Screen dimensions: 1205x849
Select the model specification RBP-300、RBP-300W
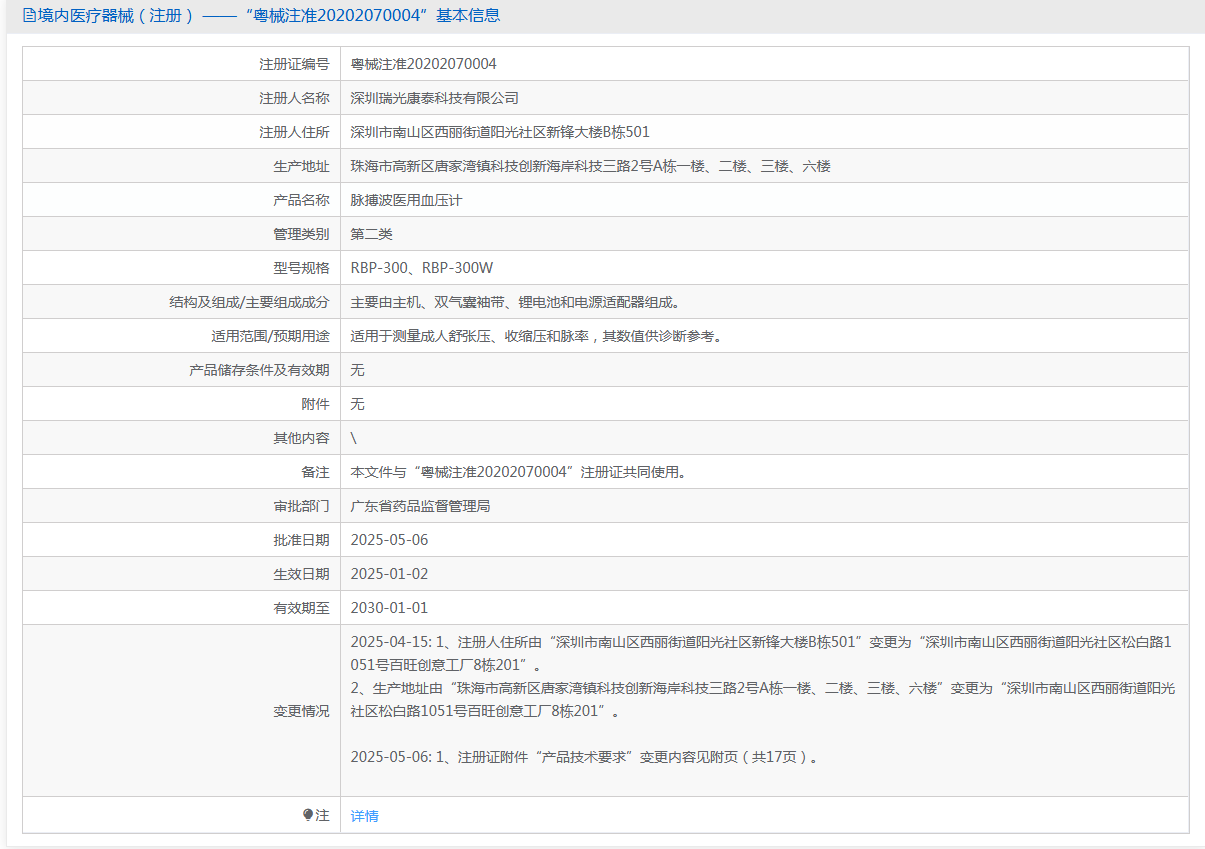(422, 268)
